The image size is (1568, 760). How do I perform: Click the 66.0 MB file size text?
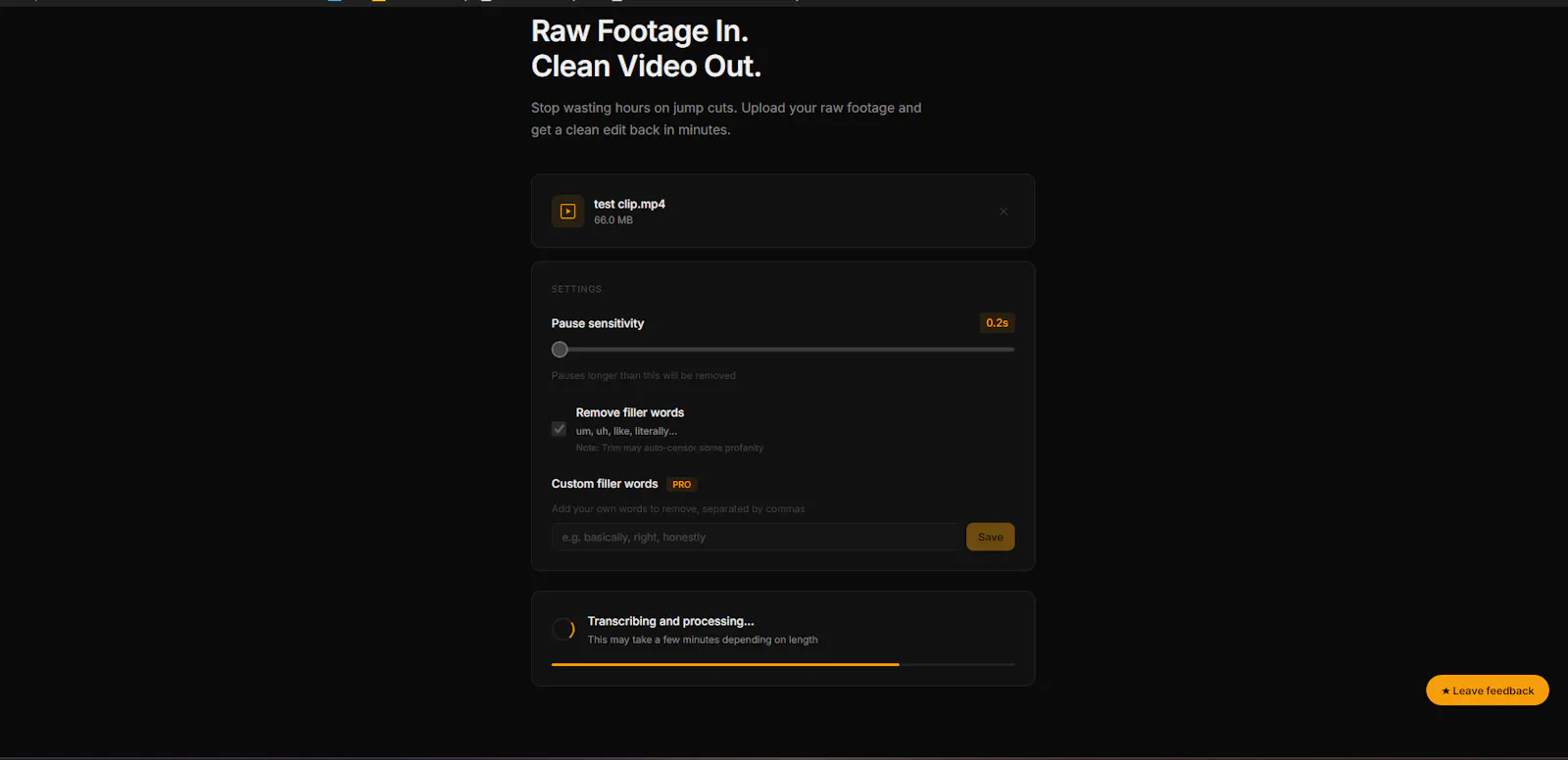pos(613,220)
